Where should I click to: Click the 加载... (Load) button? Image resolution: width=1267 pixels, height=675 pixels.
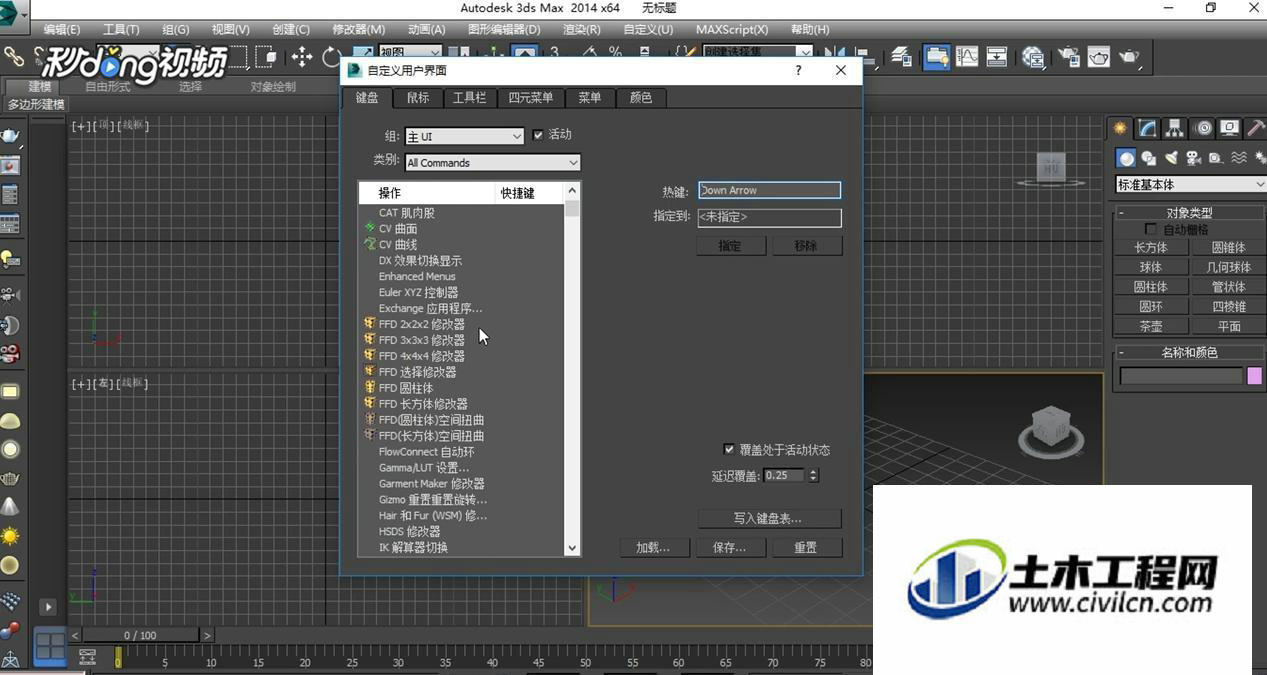pos(654,548)
